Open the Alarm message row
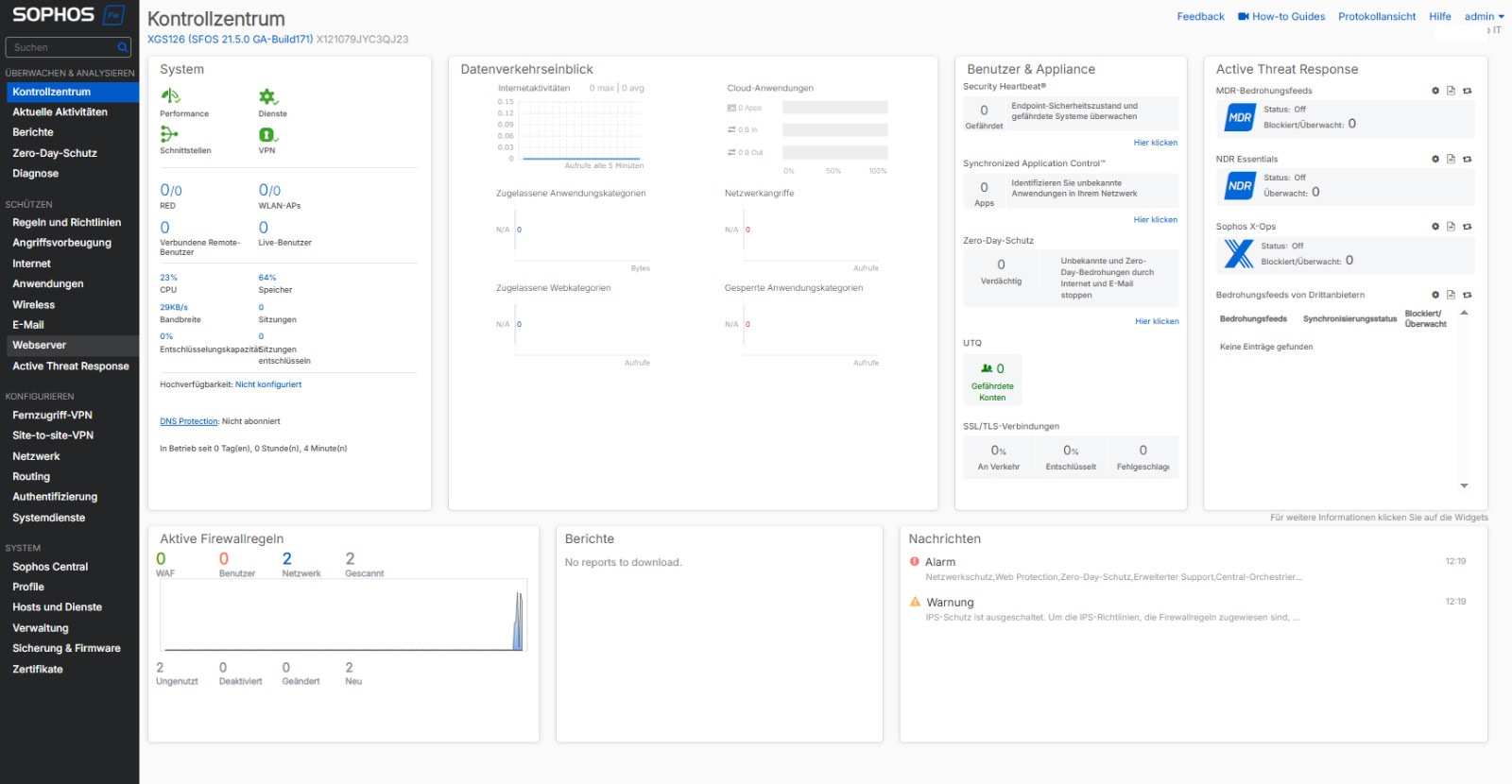Screen dimensions: 1512x784 coord(1188,569)
